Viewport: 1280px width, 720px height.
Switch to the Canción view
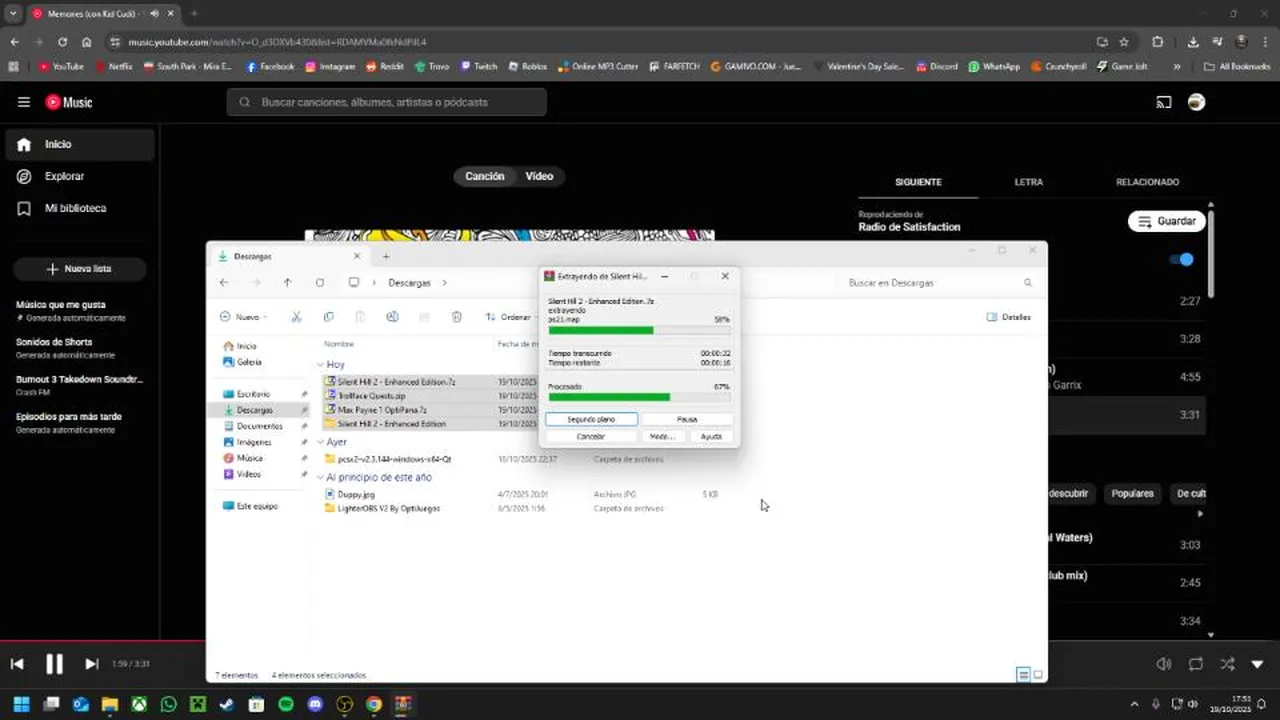pyautogui.click(x=485, y=176)
